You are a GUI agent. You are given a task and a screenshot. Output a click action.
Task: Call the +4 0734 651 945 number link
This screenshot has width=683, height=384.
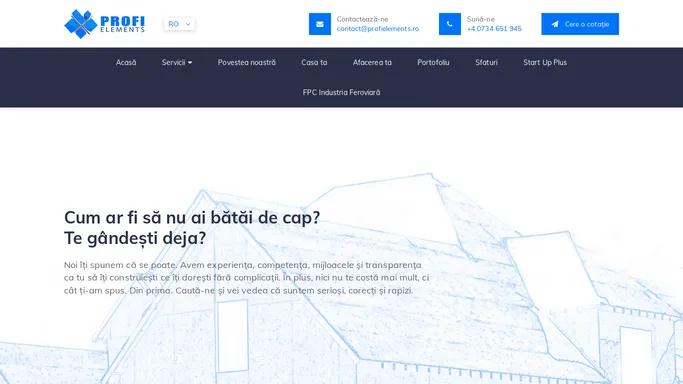click(x=494, y=29)
